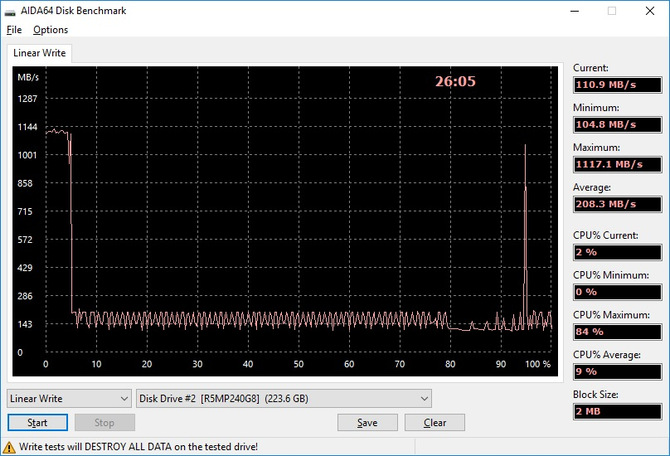Click the arrow on the disk drive combo box
The width and height of the screenshot is (670, 456).
pos(424,399)
